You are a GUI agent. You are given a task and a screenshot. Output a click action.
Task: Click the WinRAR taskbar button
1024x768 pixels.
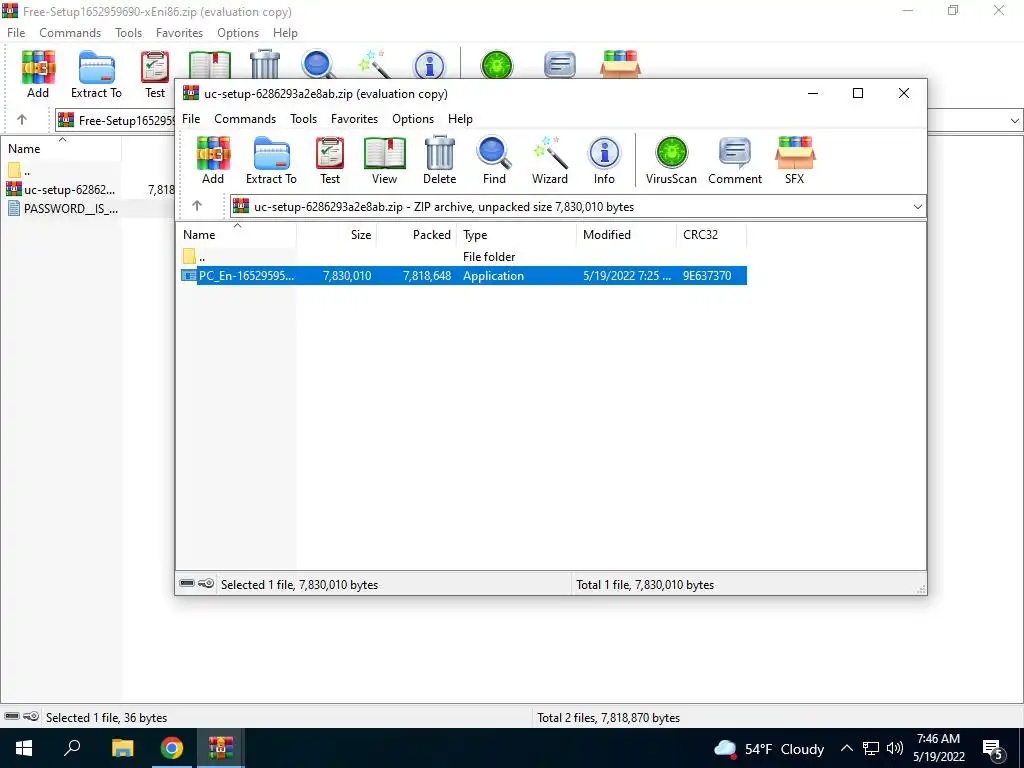point(221,748)
